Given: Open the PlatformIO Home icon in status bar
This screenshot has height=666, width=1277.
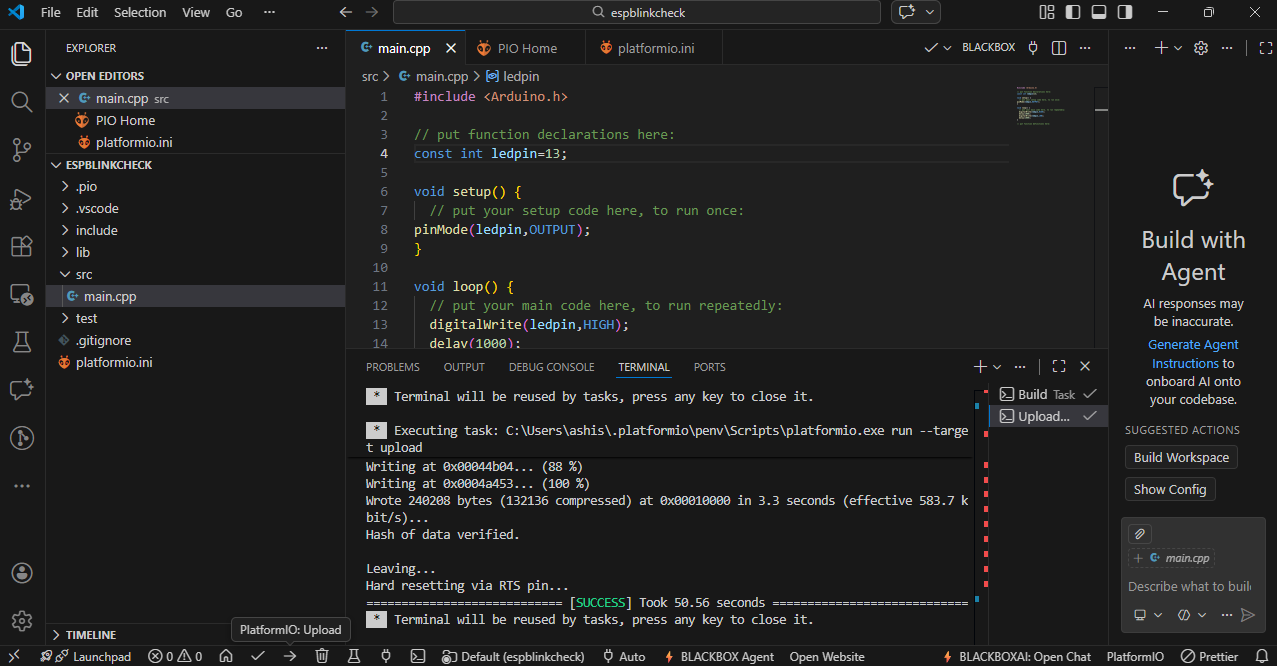Looking at the screenshot, I should (226, 656).
